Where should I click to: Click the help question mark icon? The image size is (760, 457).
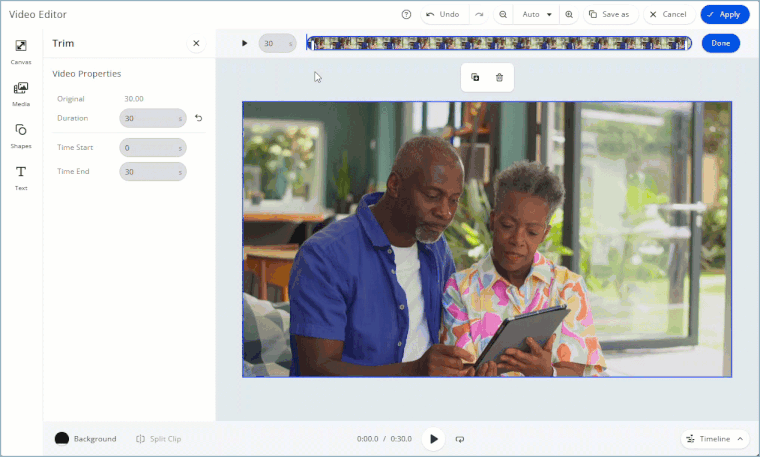(406, 14)
